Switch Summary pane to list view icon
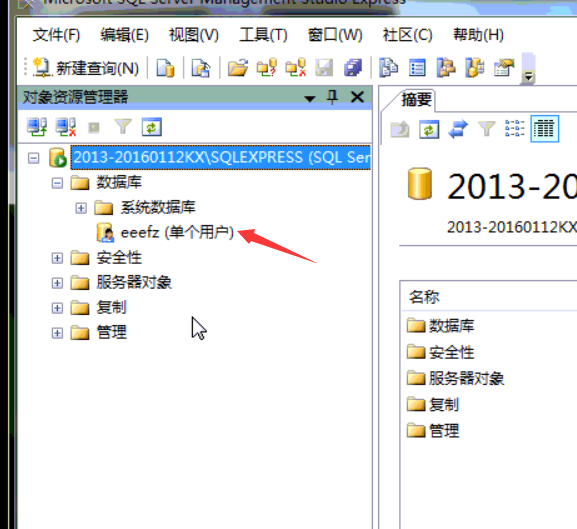 514,128
